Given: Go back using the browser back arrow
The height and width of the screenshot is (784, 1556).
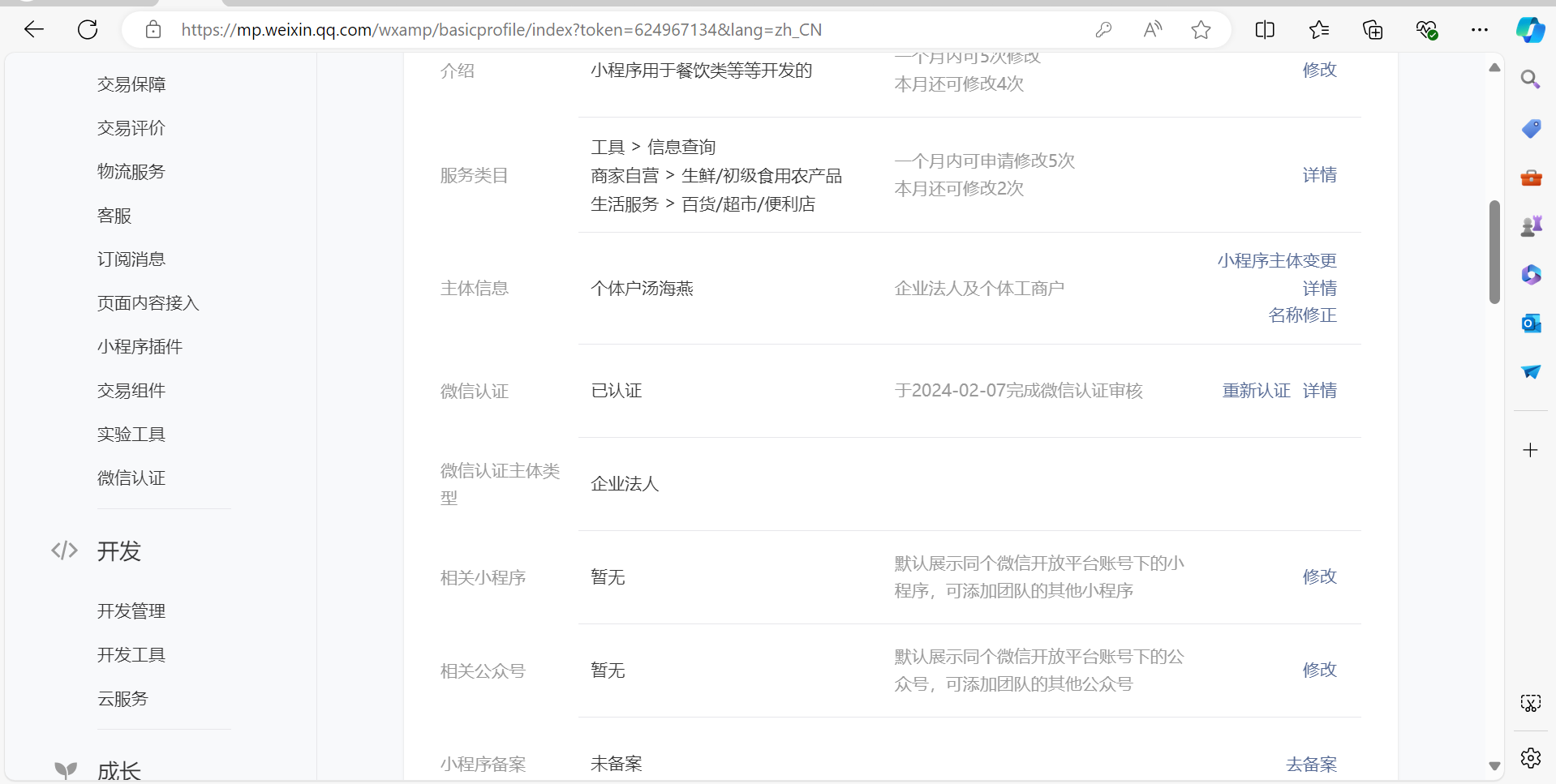Looking at the screenshot, I should click(34, 30).
